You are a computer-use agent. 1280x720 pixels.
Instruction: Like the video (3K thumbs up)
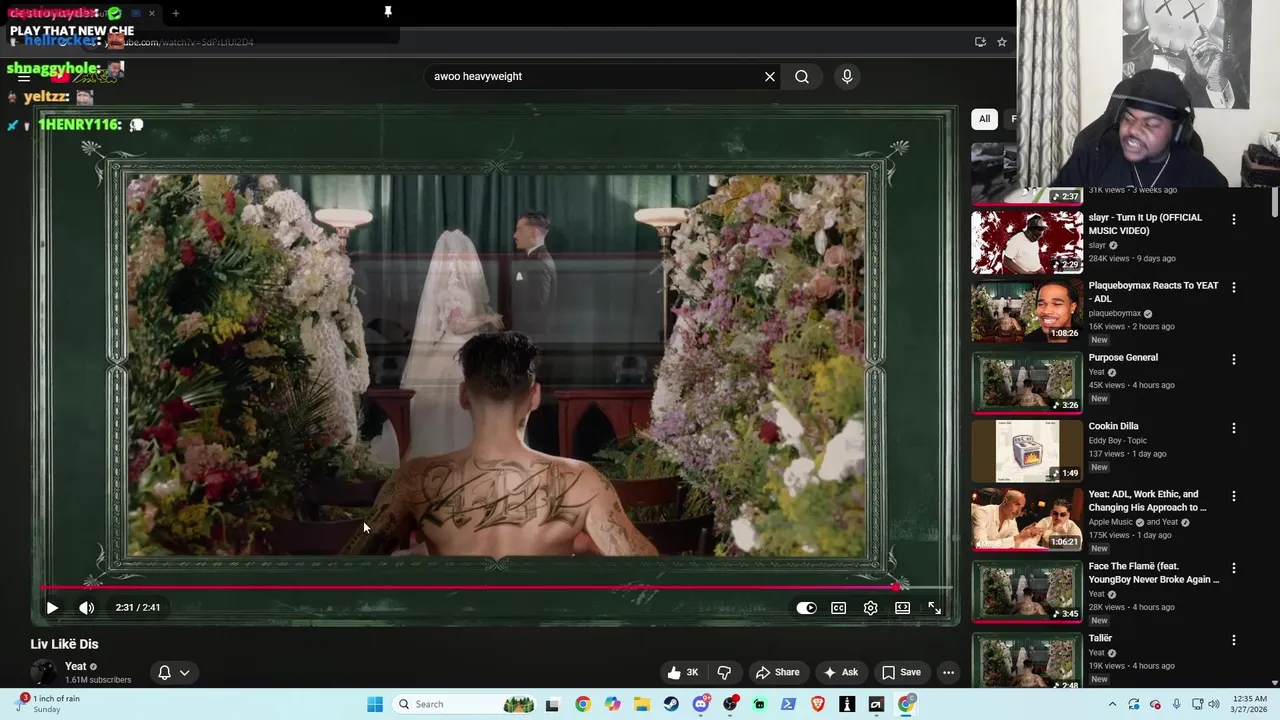[x=683, y=672]
